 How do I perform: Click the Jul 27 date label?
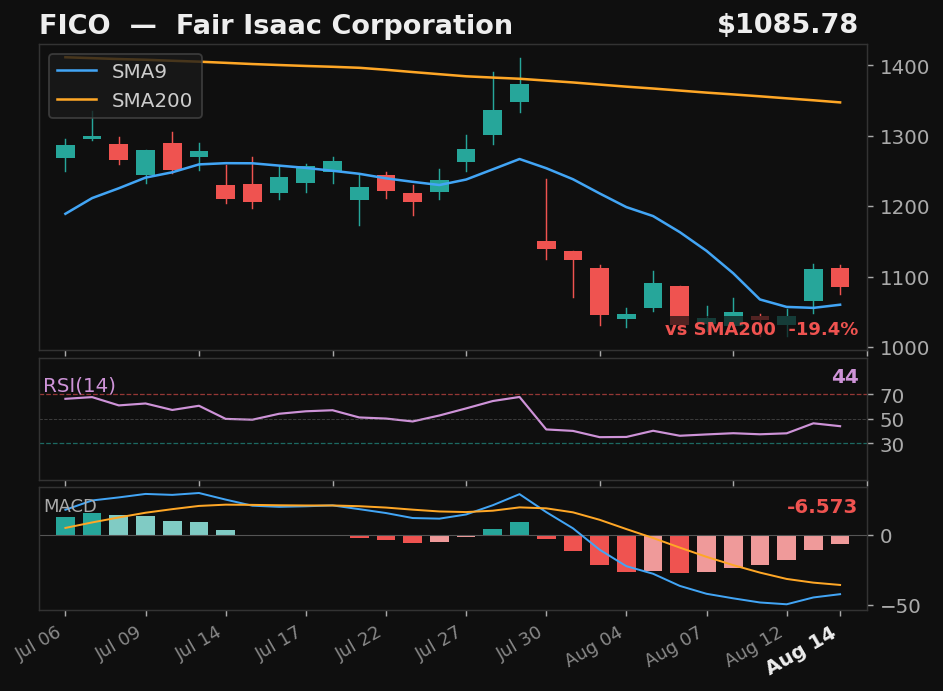[x=438, y=642]
